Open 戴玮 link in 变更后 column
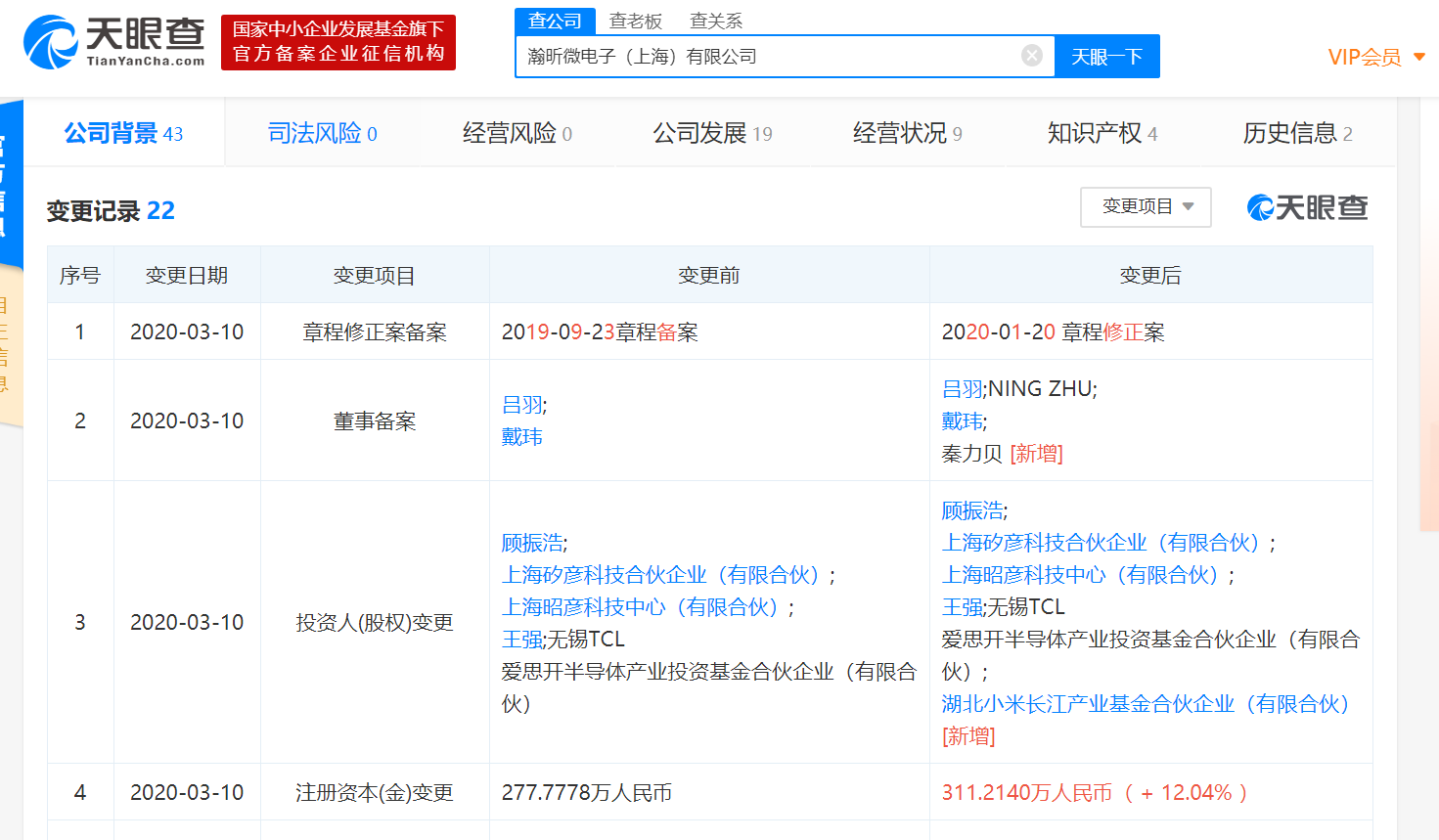1439x840 pixels. (x=963, y=421)
